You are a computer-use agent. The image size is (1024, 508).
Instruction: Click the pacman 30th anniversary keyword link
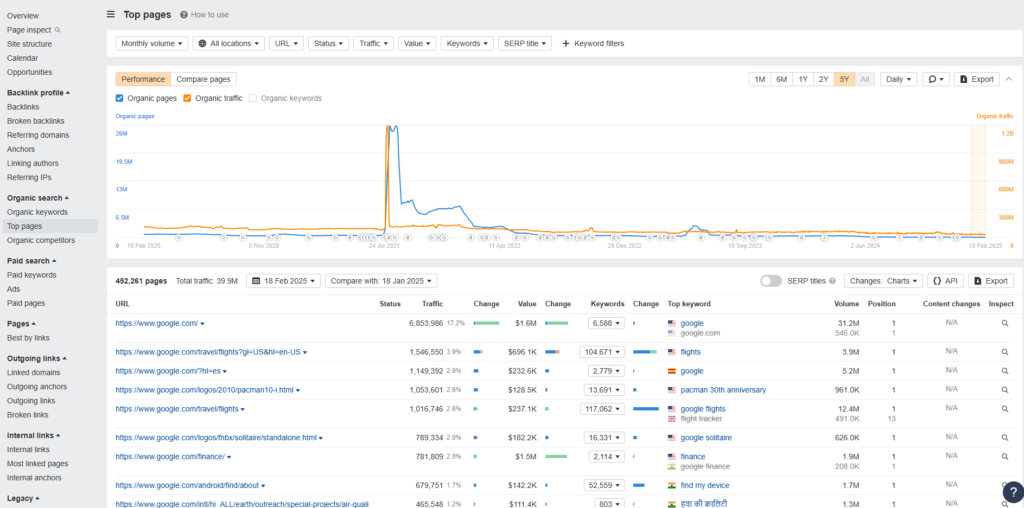point(723,390)
